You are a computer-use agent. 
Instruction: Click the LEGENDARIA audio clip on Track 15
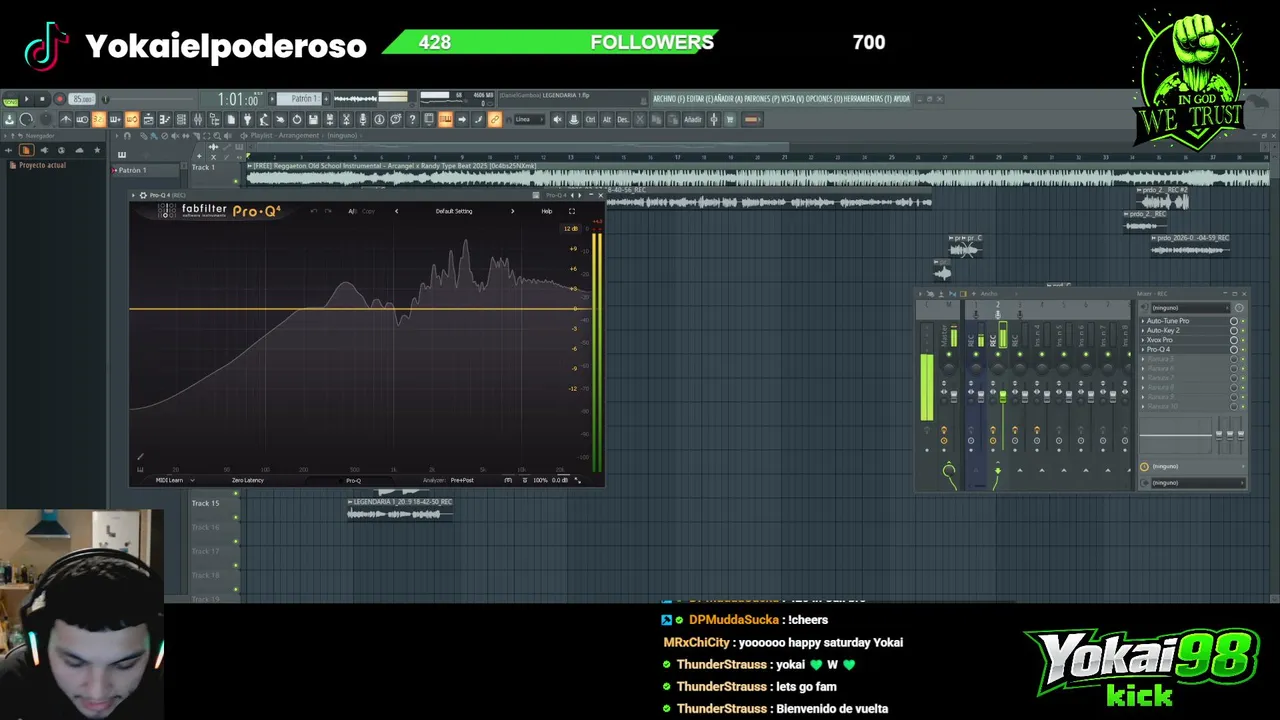400,509
